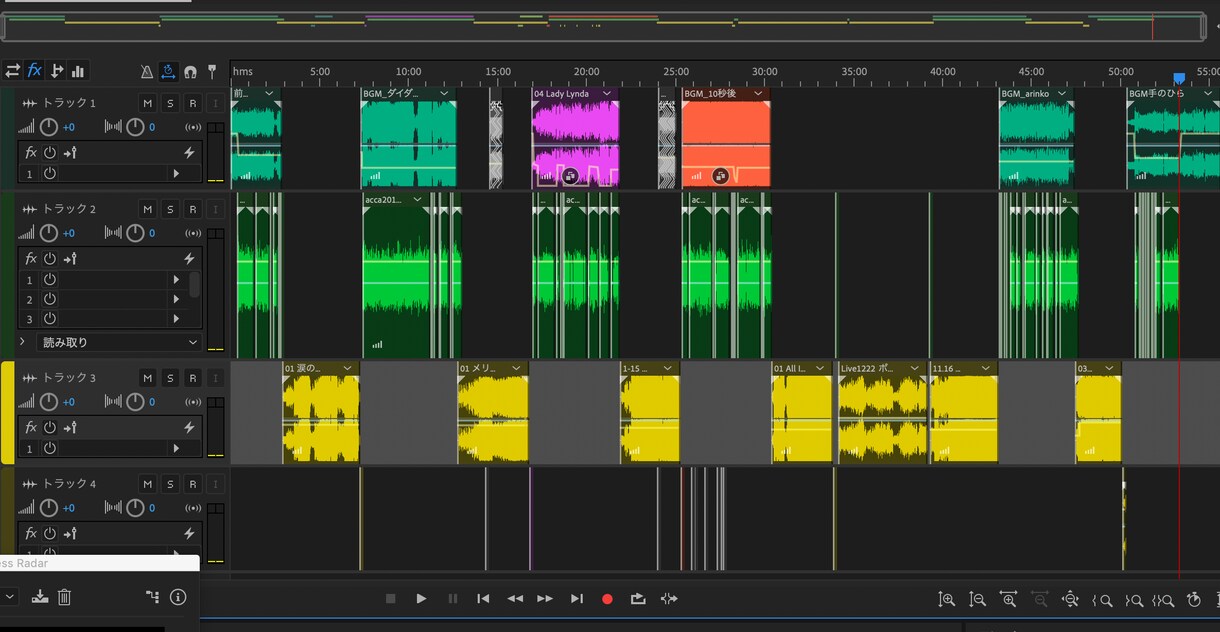This screenshot has width=1220, height=632.
Task: Click Zoom Out amplitude icon
Action: 978,600
